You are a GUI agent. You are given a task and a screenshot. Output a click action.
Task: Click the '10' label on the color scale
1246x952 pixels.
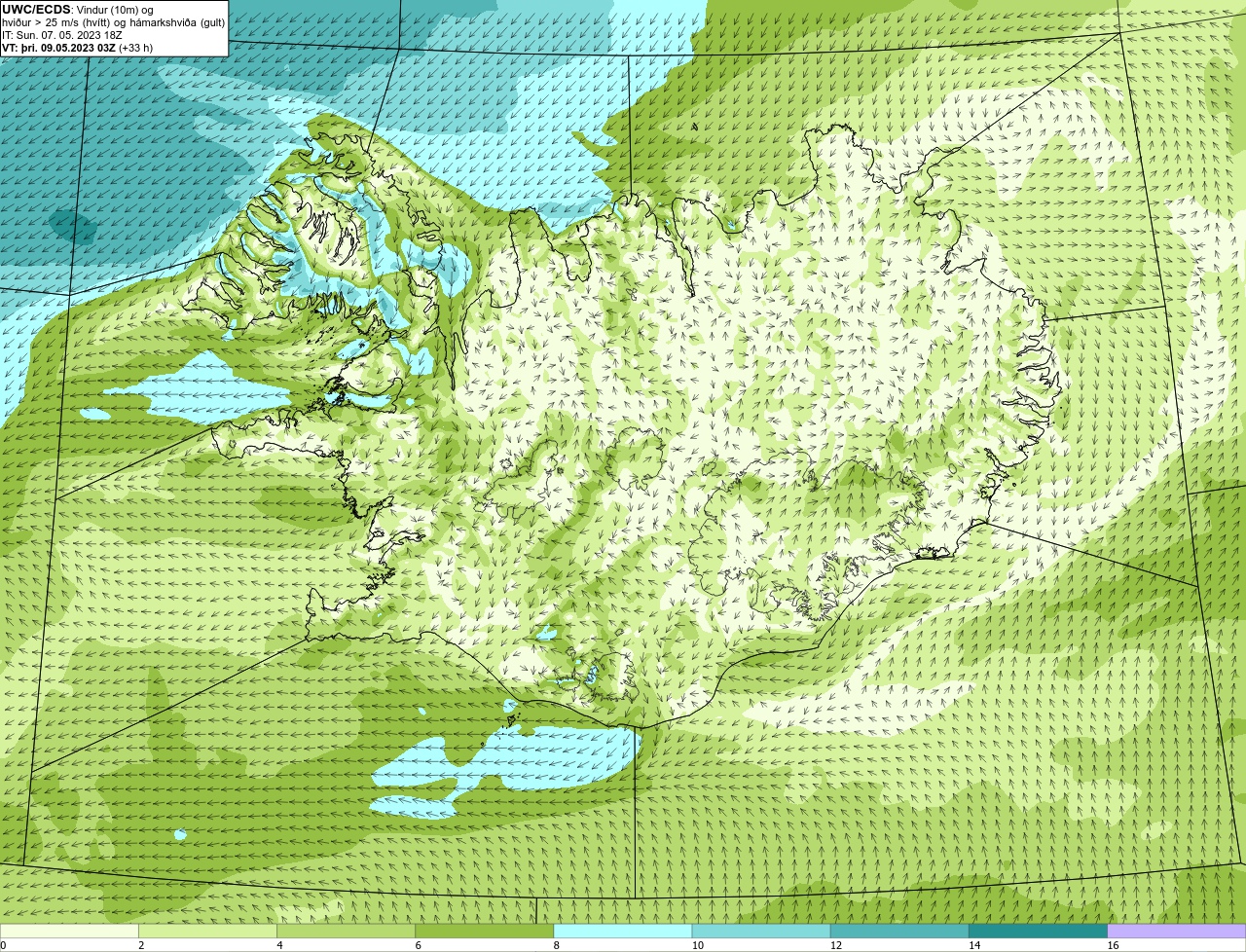(697, 945)
